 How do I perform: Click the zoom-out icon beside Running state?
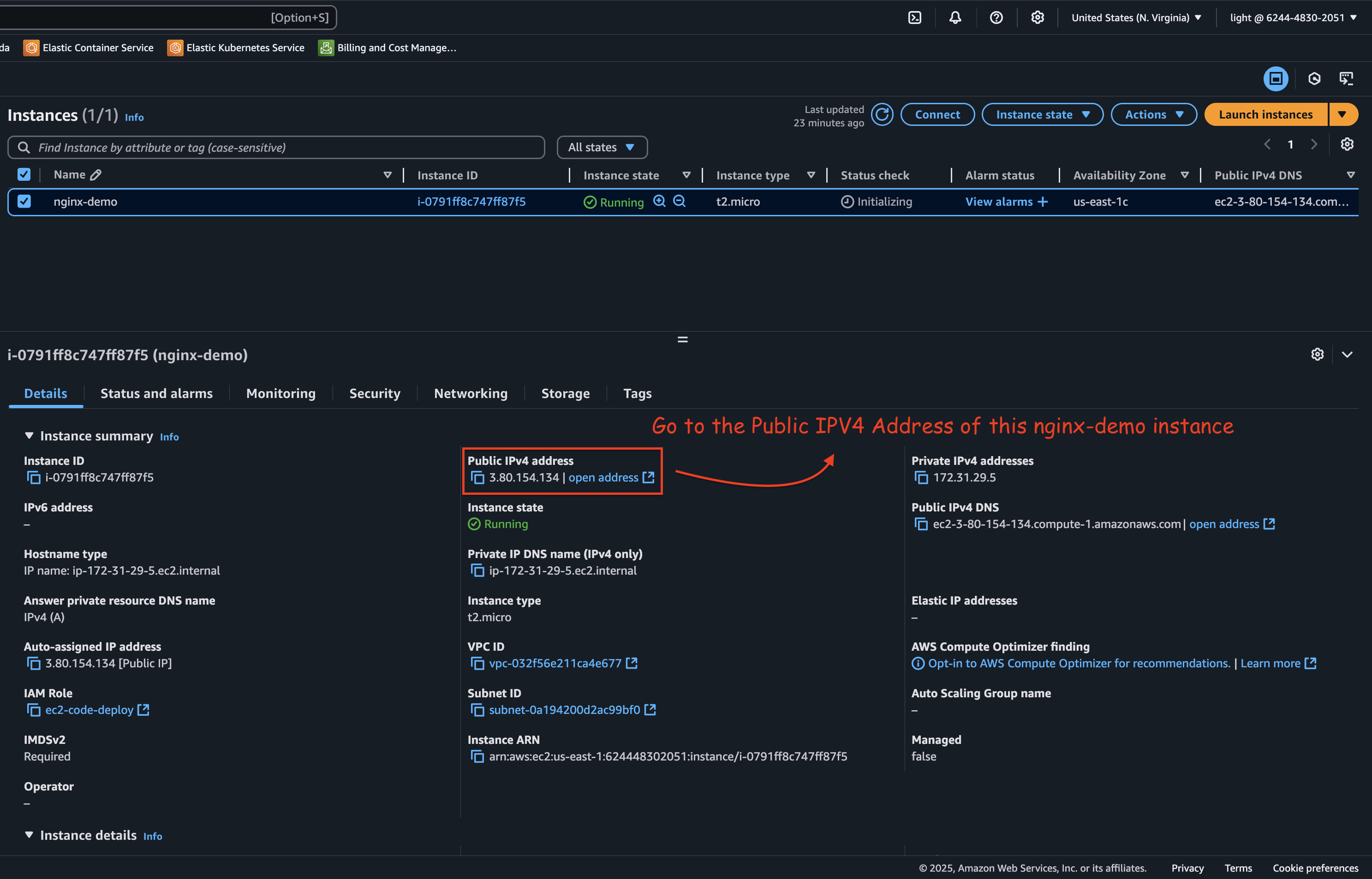680,201
